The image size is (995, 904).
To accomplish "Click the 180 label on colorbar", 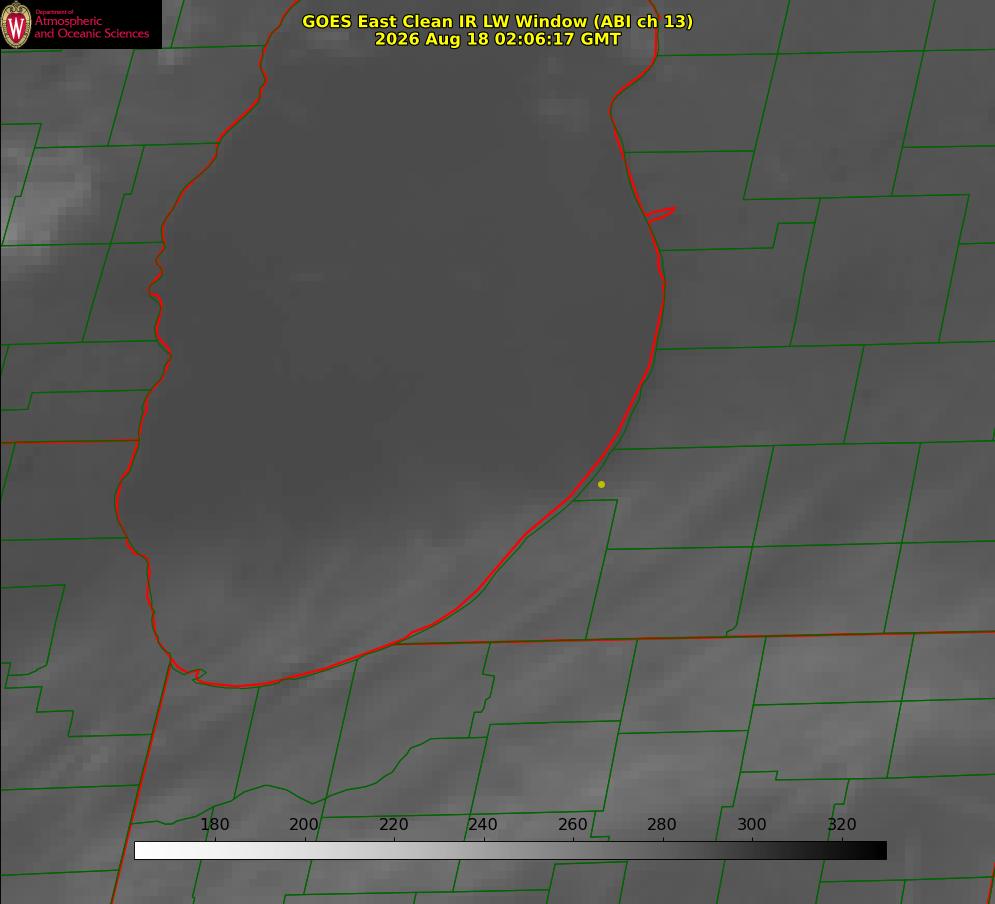I will point(214,824).
